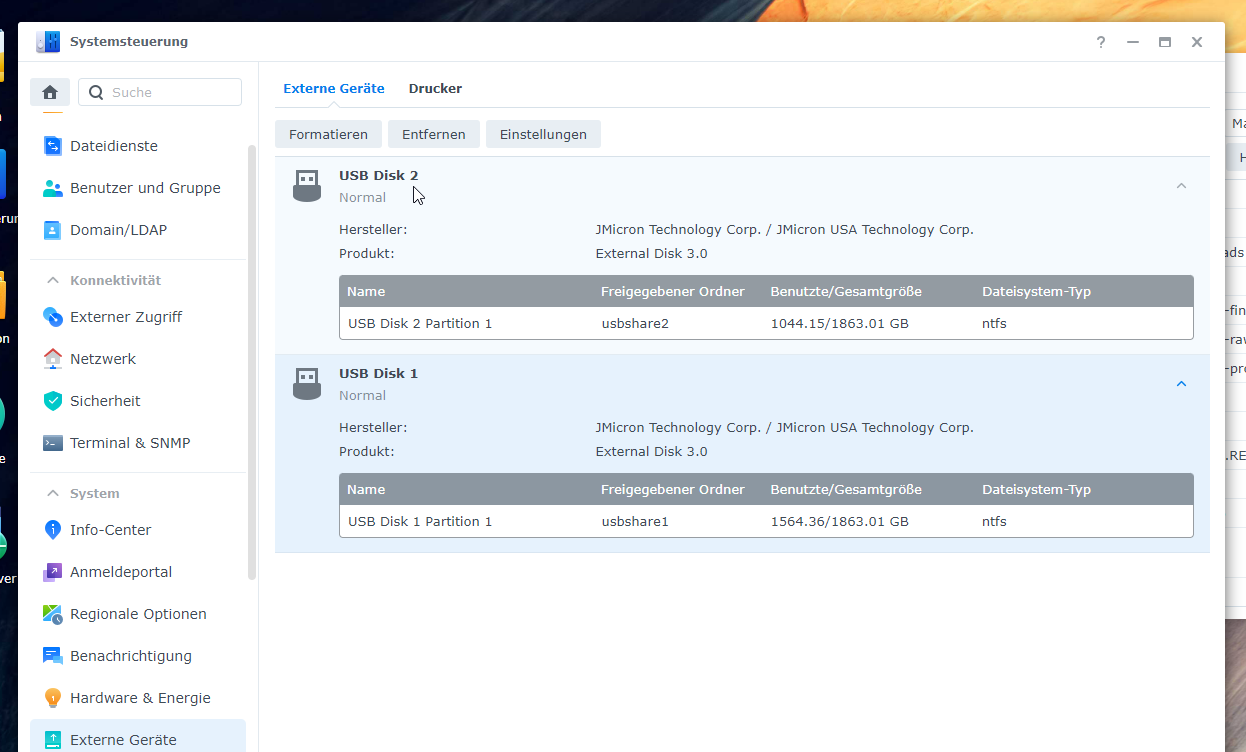
Task: Click the home icon button
Action: tap(50, 92)
